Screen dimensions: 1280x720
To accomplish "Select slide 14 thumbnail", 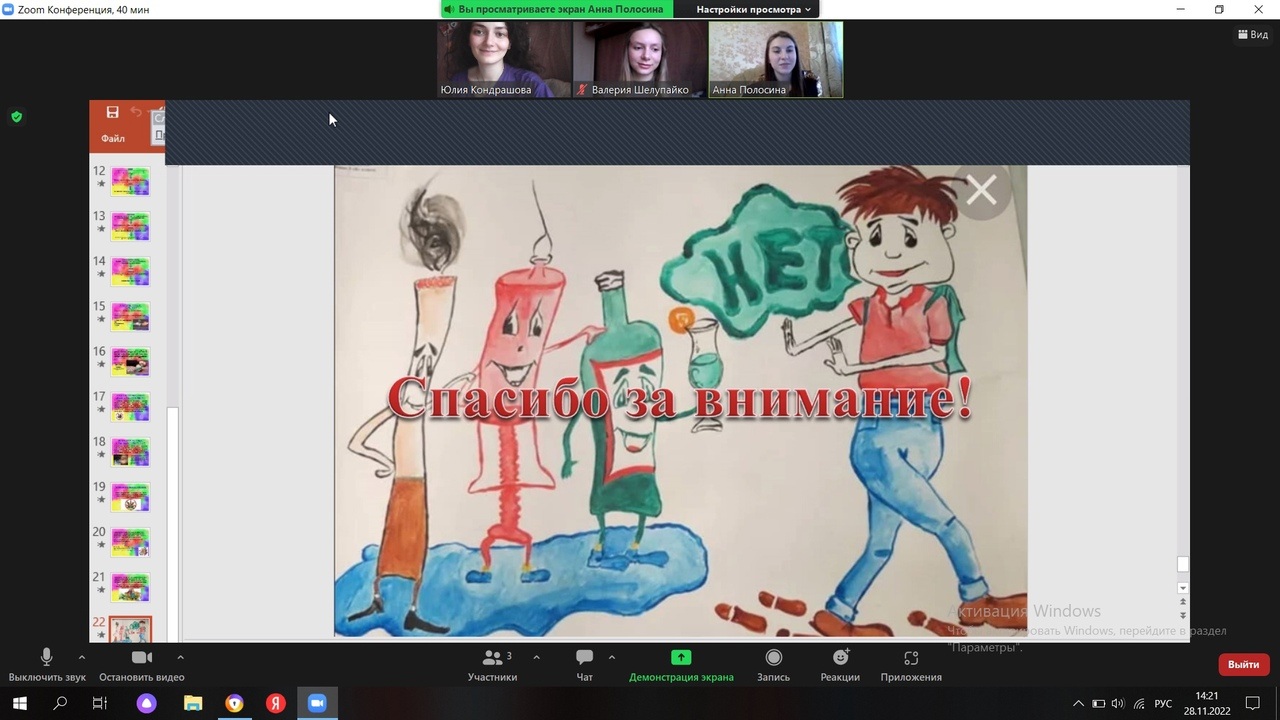I will pos(130,271).
